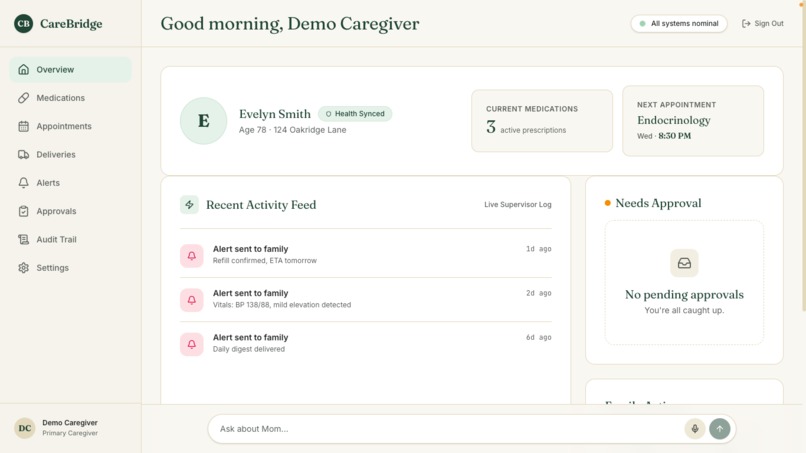806x453 pixels.
Task: Click the "No pending approvals" message
Action: coord(684,295)
